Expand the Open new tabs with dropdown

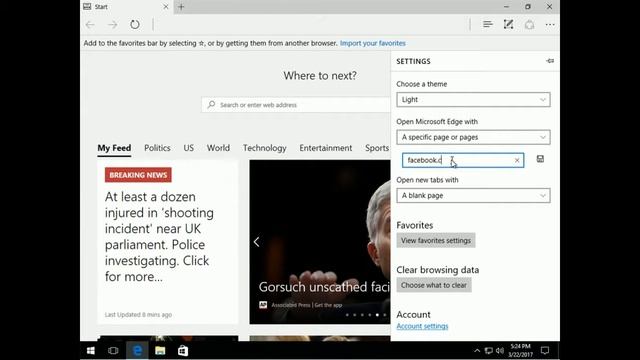coord(473,196)
